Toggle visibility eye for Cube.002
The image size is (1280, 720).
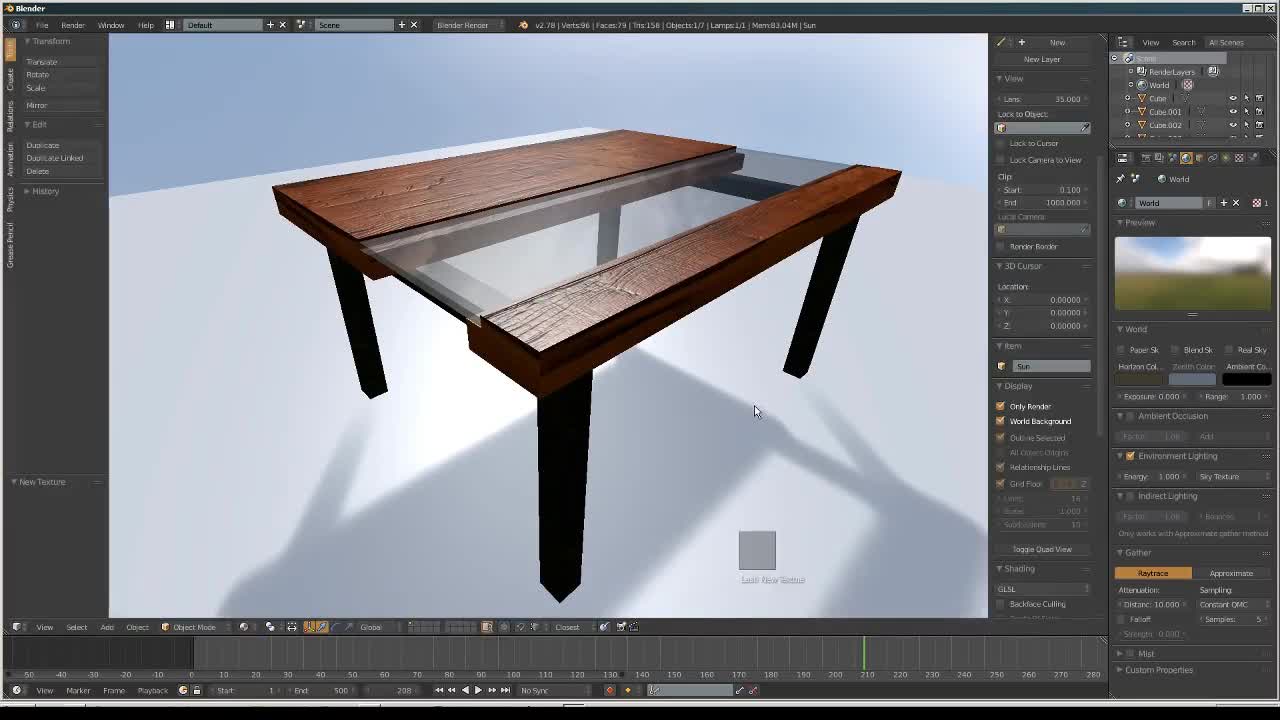coord(1233,125)
